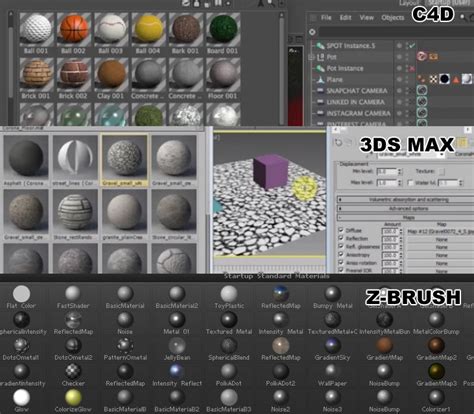Select the Bumpy Metal material icon

coord(332,294)
